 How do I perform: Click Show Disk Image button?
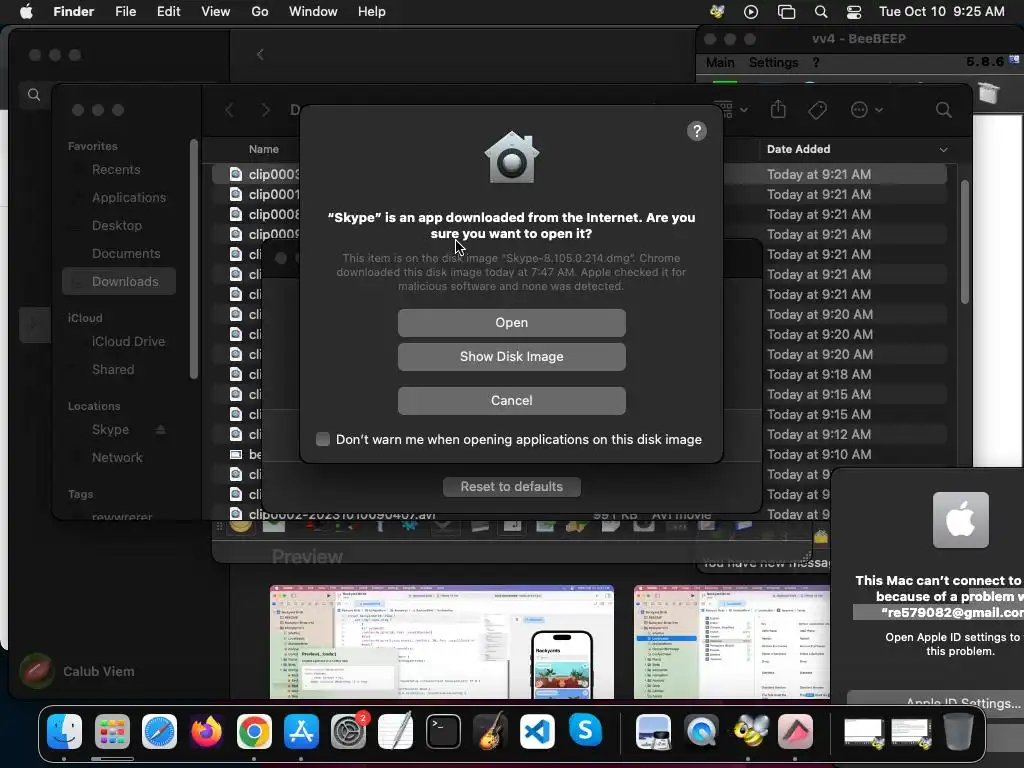coord(511,357)
